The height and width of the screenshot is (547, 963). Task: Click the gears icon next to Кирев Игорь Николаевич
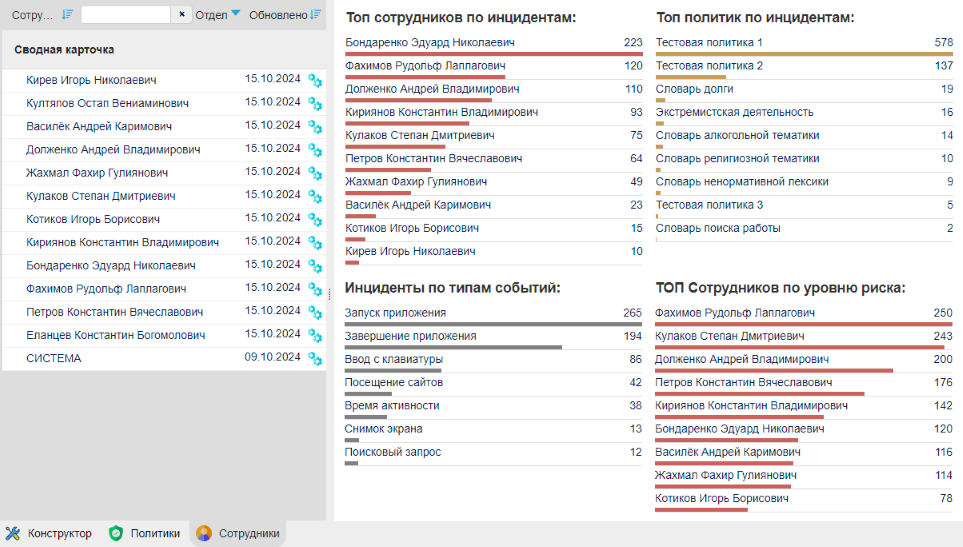[315, 81]
